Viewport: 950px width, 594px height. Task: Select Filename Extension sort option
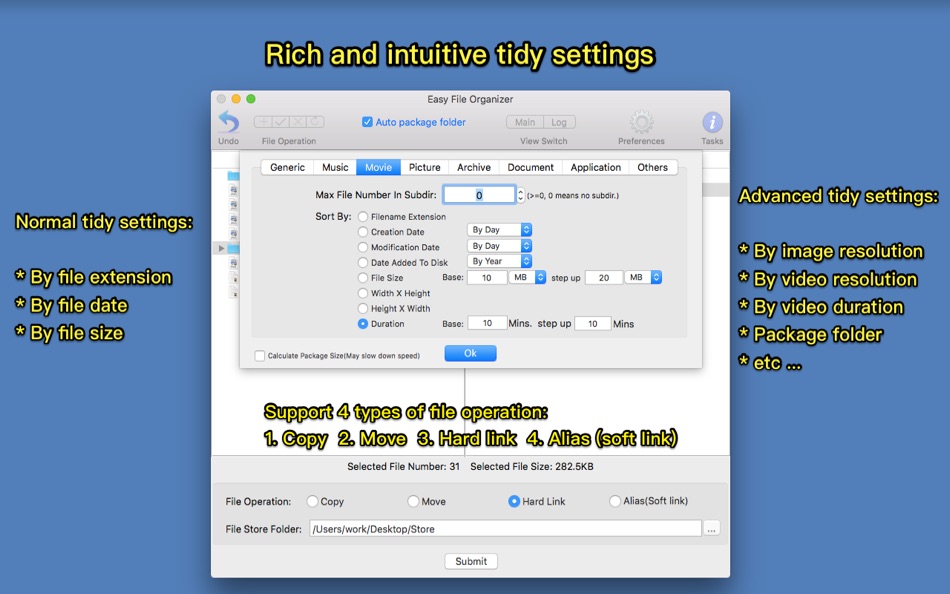tap(362, 216)
